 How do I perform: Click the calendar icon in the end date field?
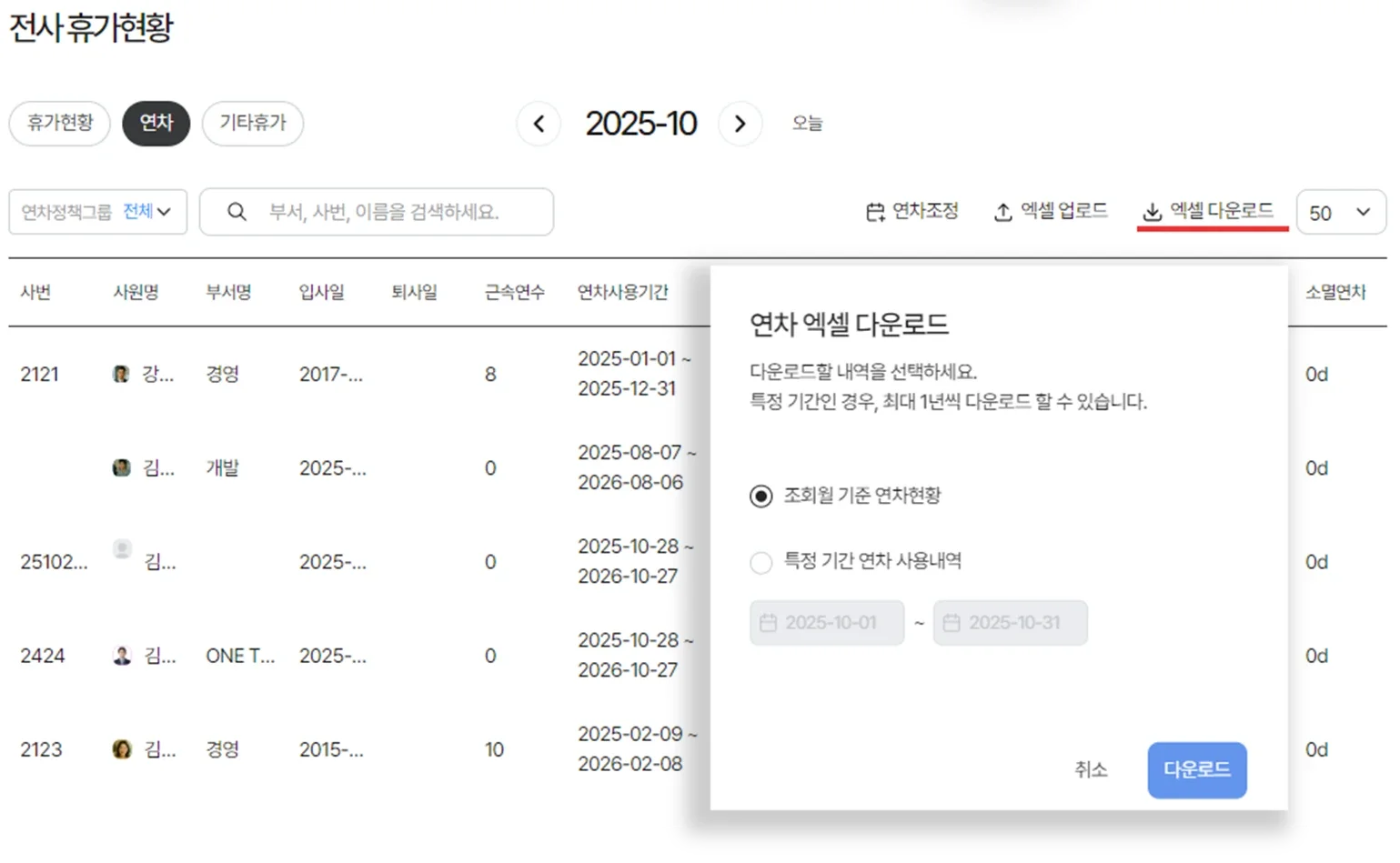tap(952, 622)
